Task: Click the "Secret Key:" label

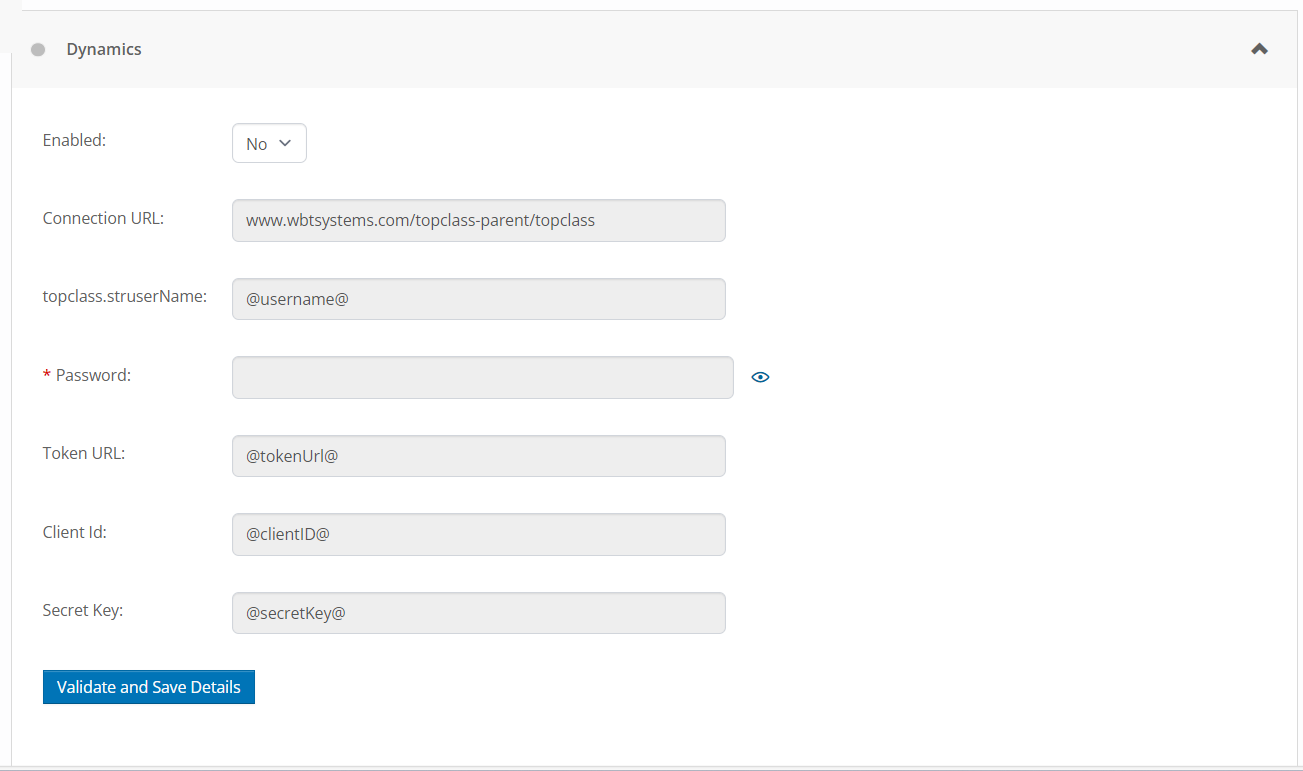Action: coord(83,610)
